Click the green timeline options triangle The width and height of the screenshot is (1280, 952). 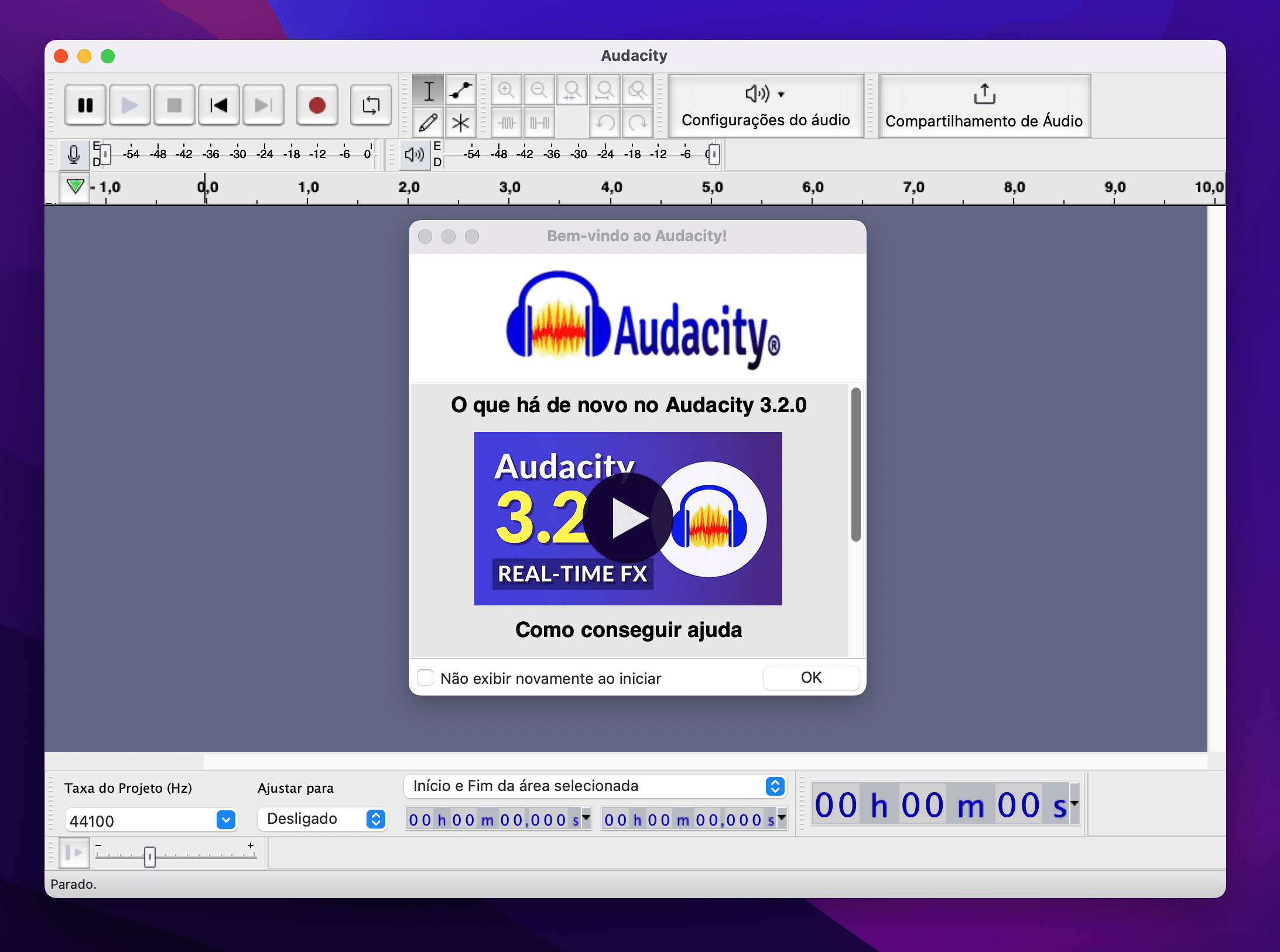[x=75, y=187]
